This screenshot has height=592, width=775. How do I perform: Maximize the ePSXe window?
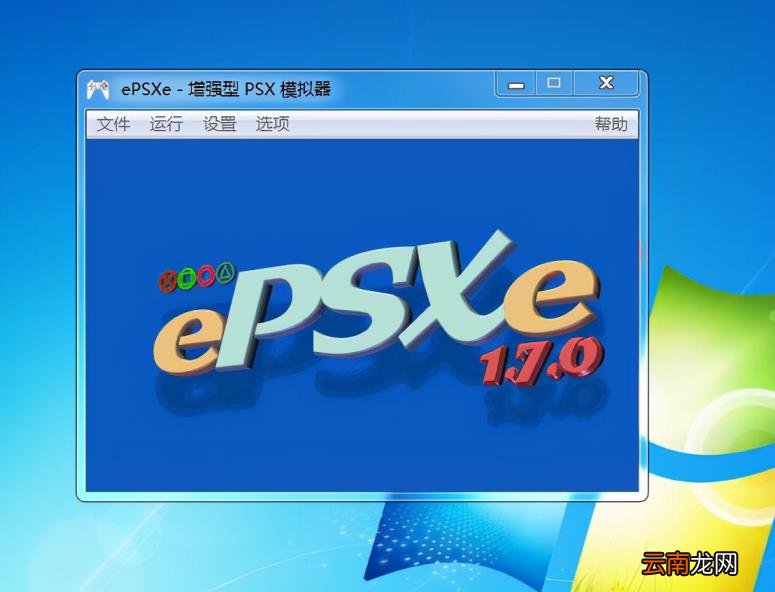pyautogui.click(x=554, y=83)
